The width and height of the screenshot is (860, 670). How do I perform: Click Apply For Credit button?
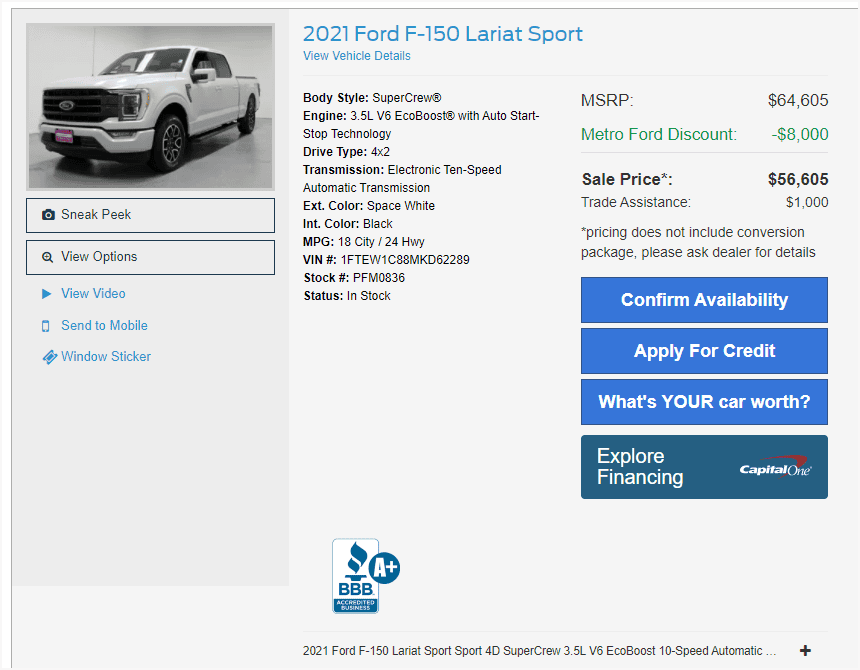pos(704,351)
